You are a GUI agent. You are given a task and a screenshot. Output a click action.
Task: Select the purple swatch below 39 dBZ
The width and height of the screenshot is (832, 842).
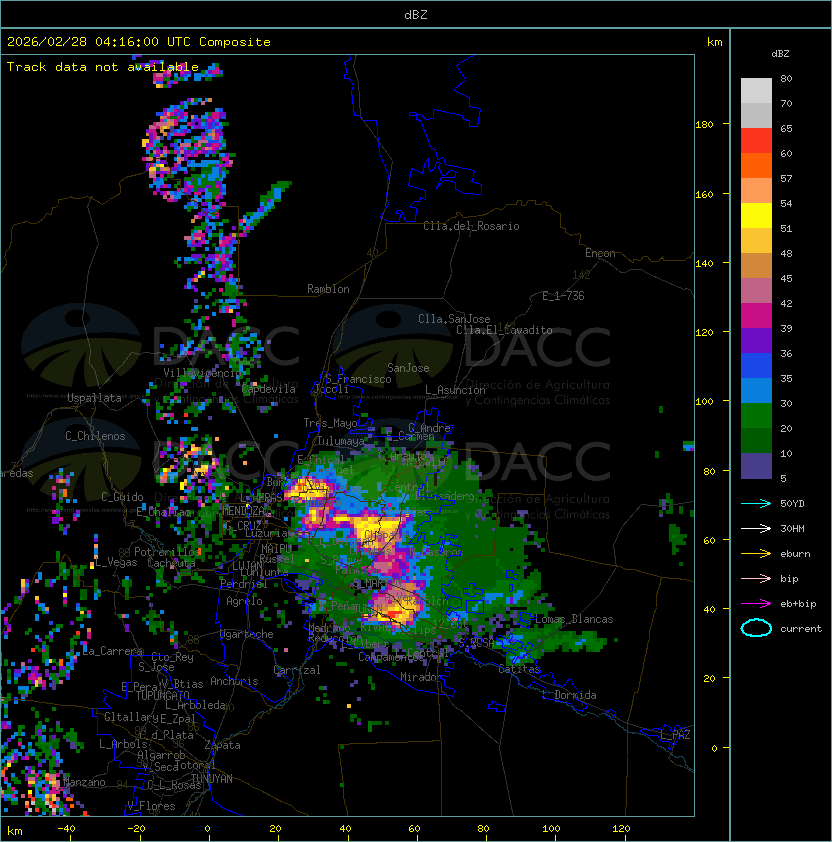coord(756,340)
